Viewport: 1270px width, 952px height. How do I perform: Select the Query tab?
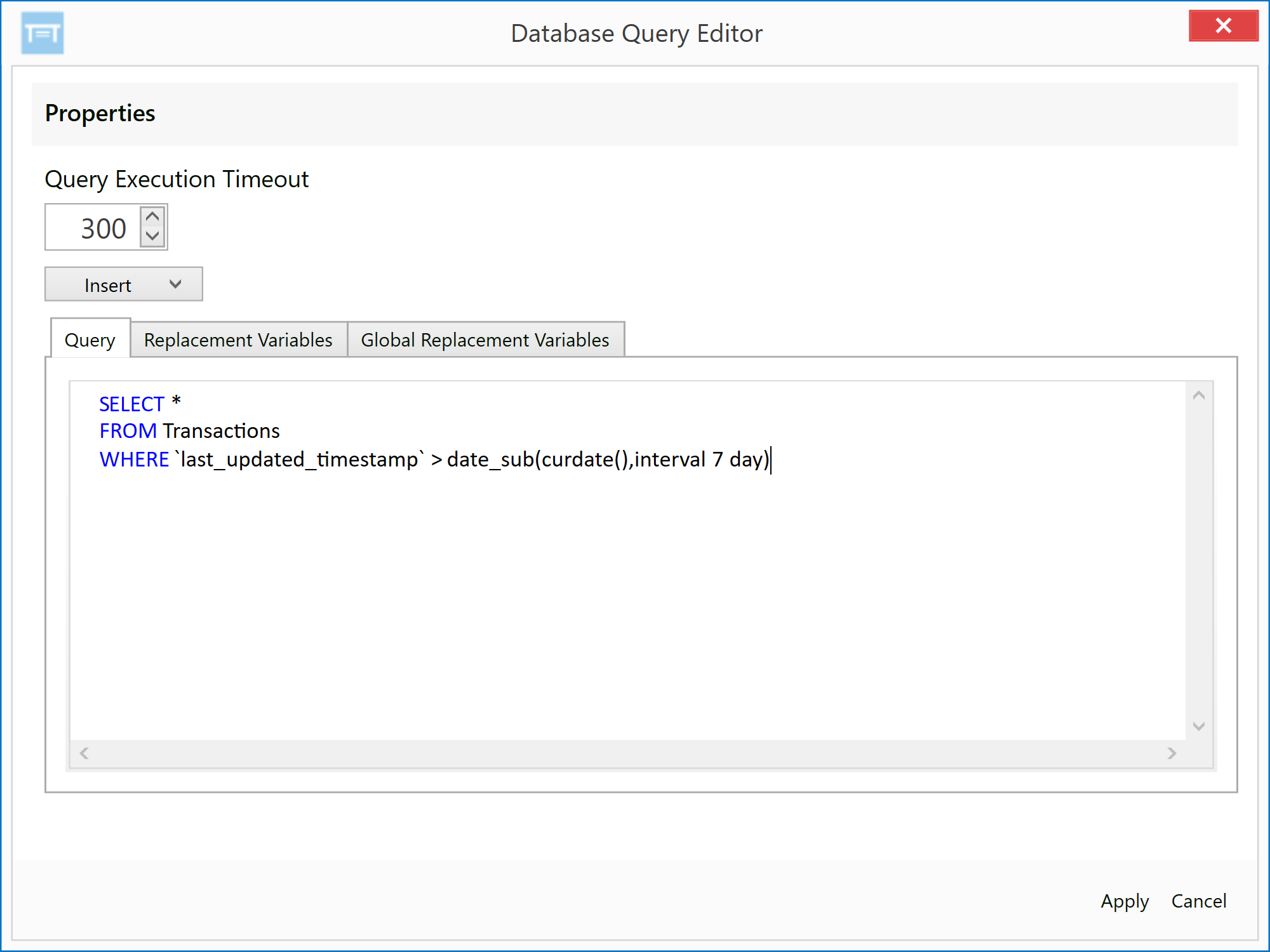tap(89, 340)
